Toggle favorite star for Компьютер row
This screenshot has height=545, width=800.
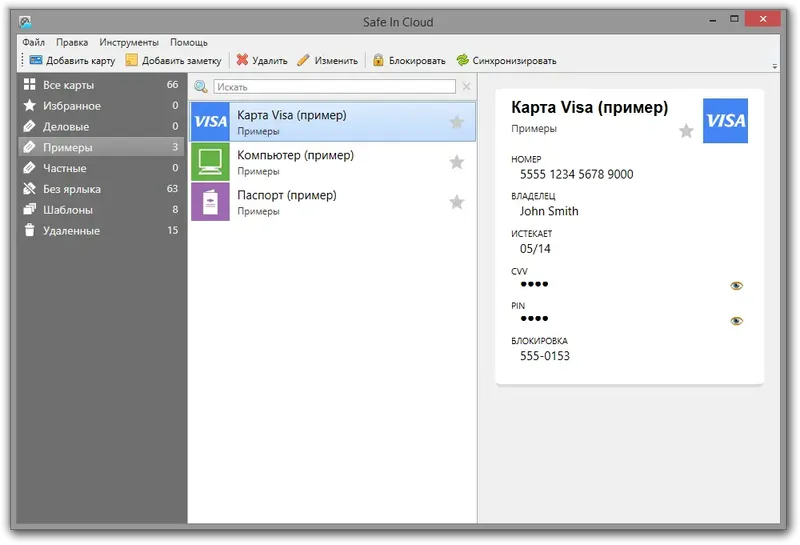pos(457,162)
